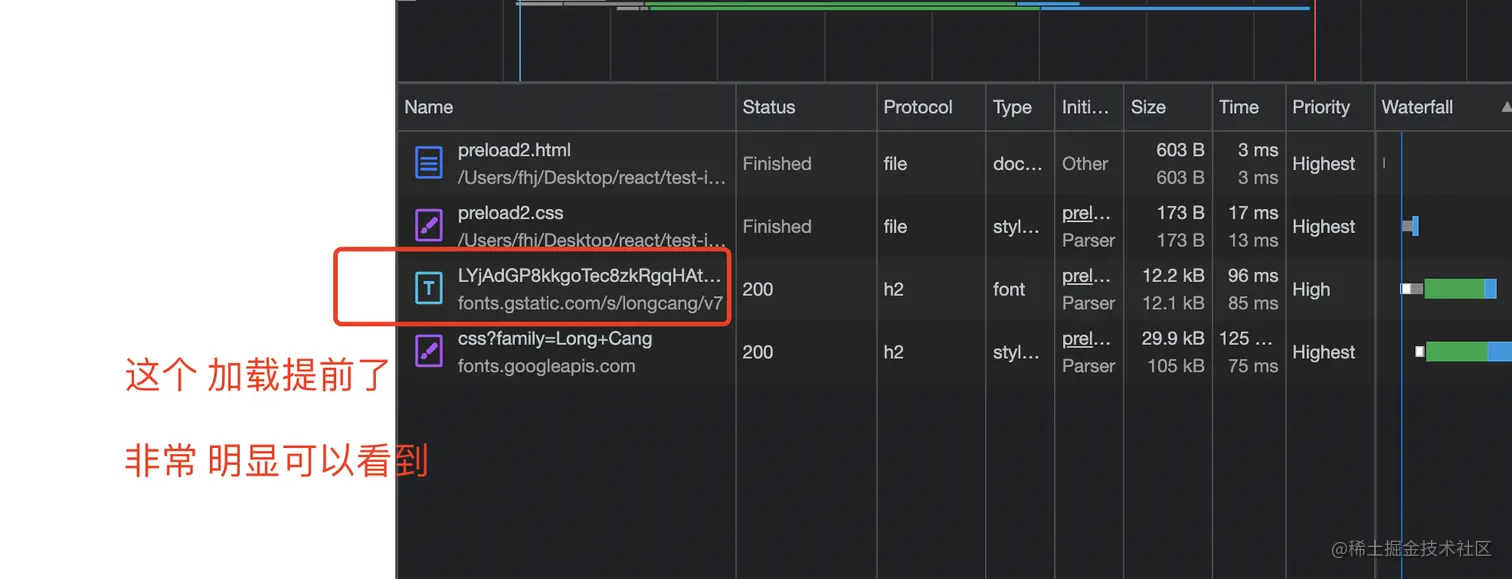1512x579 pixels.
Task: Click the font file type icon
Action: tap(428, 289)
